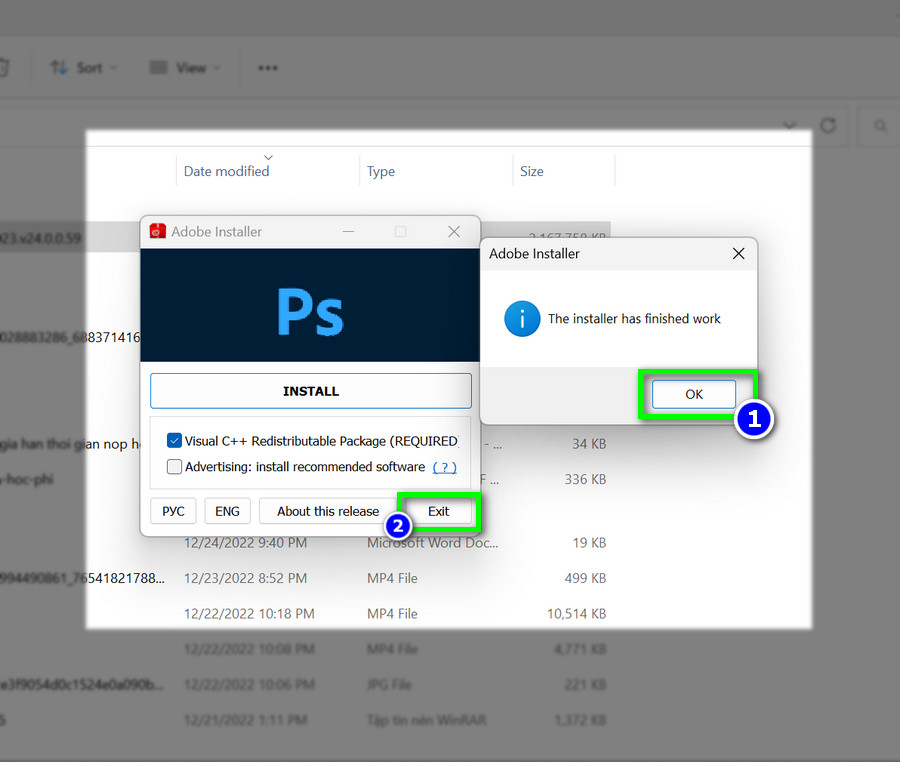Open About this release
The height and width of the screenshot is (762, 900).
click(328, 511)
